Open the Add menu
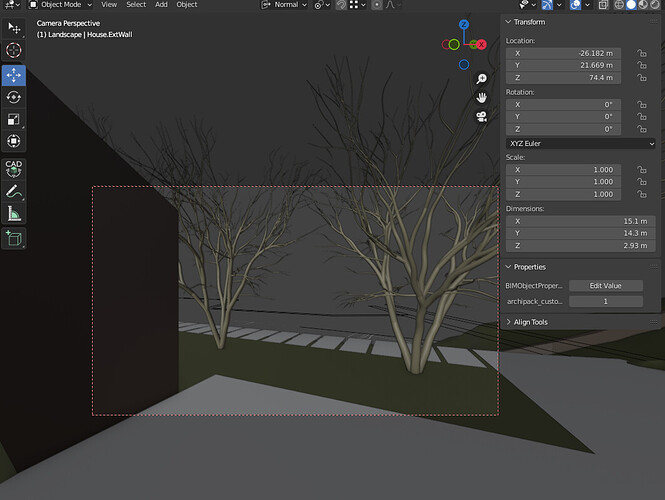Screen dimensions: 665x500 [161, 5]
